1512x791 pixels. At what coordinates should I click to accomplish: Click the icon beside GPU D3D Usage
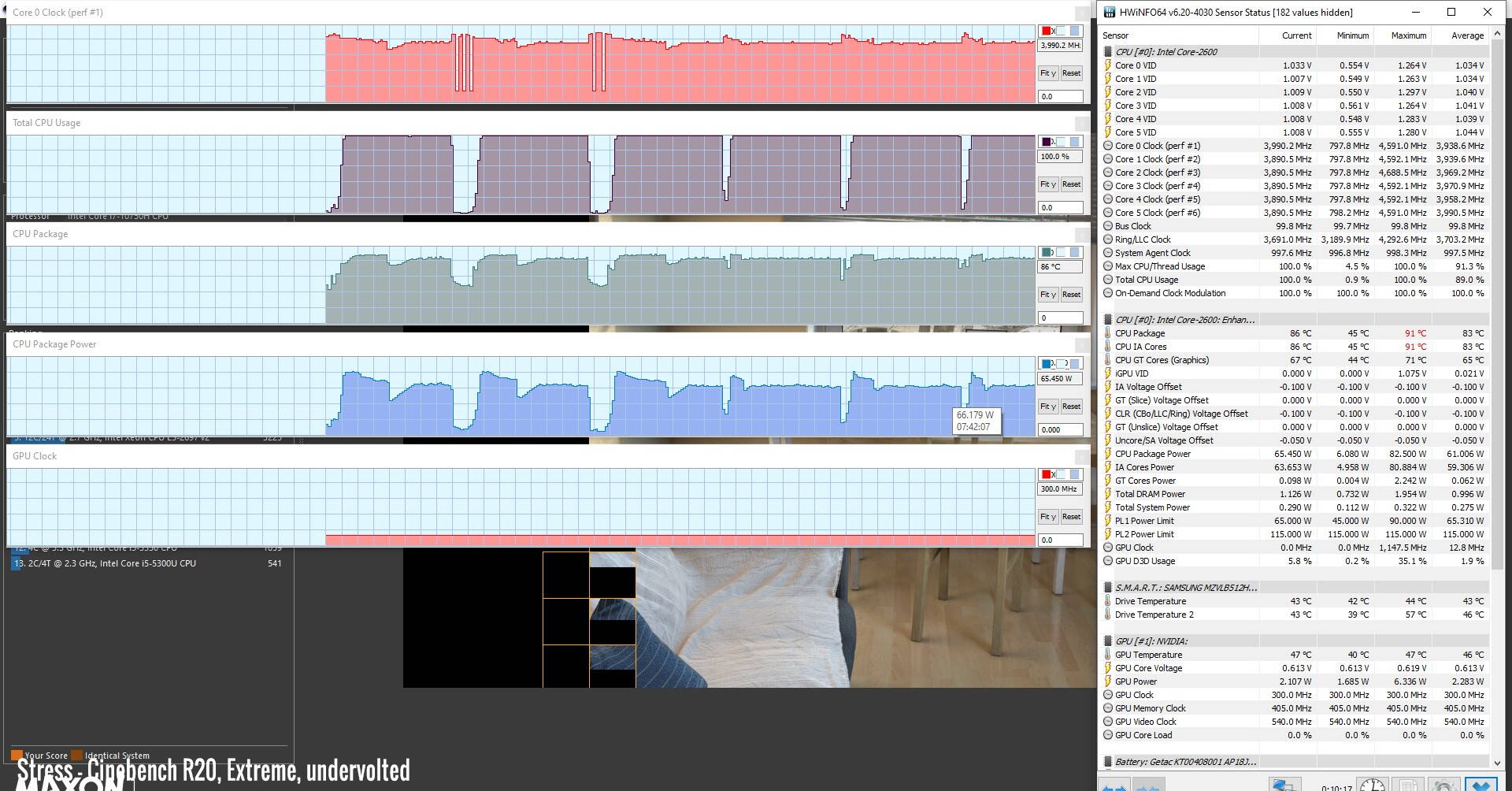coord(1108,561)
